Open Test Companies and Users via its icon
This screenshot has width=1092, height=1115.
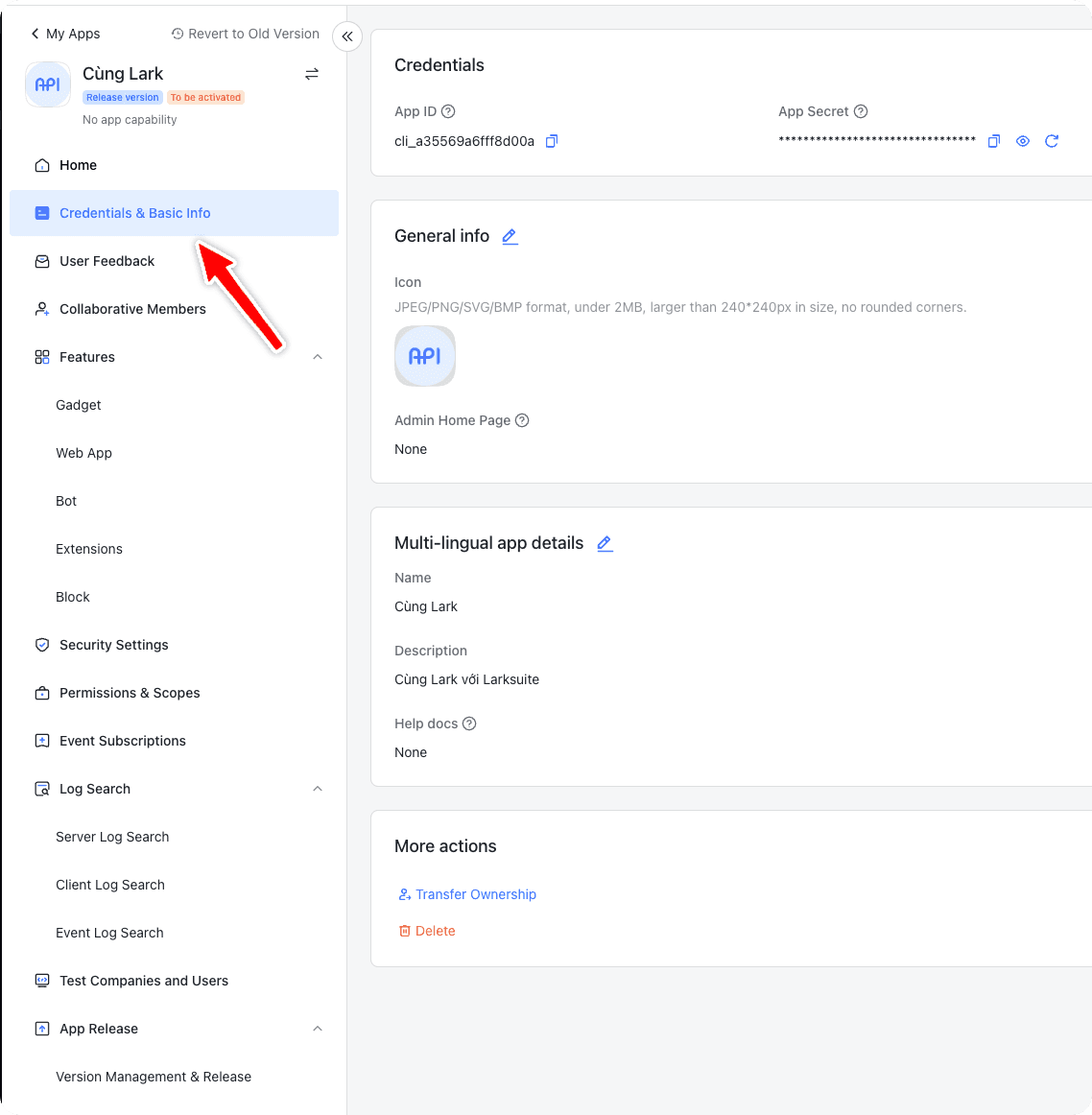[x=42, y=981]
